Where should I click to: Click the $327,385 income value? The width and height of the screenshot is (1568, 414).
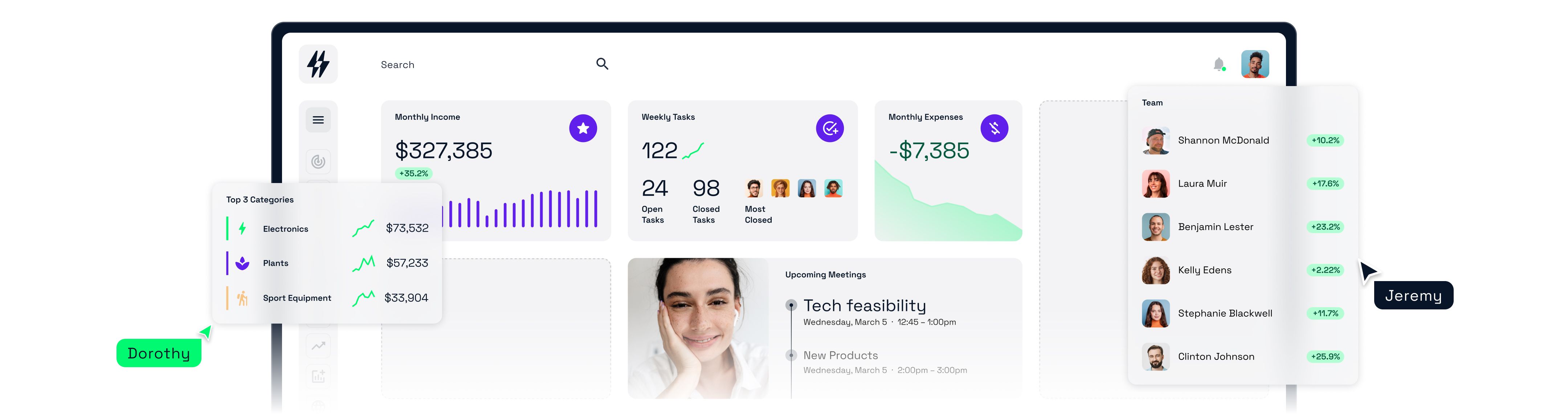point(443,150)
